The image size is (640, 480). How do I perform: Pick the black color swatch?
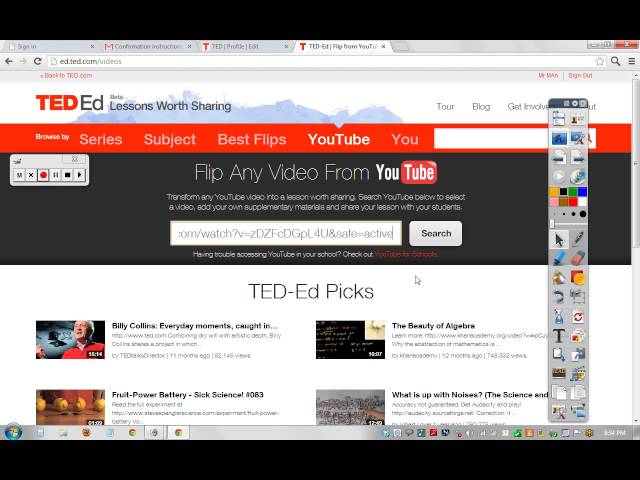click(564, 191)
